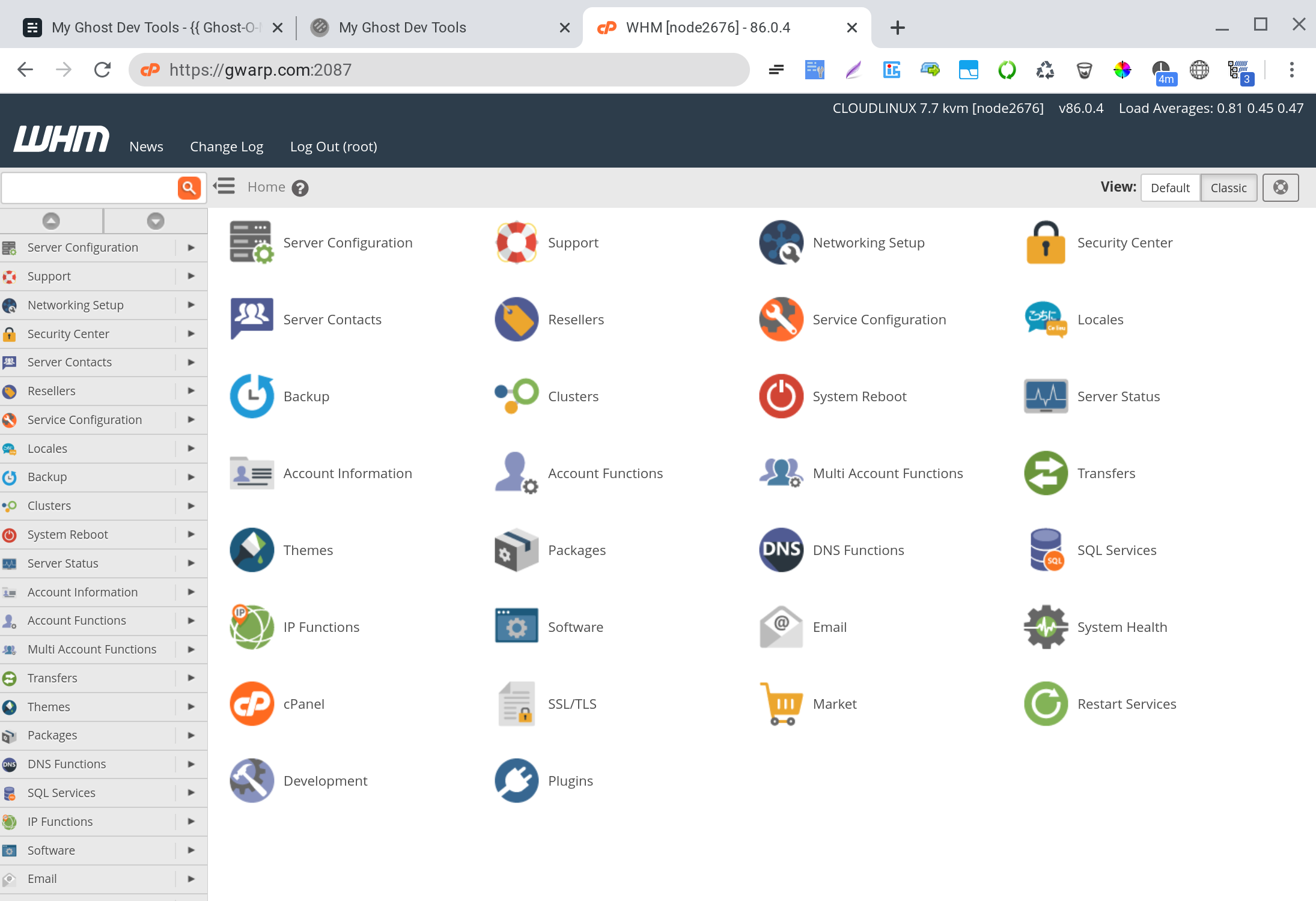Open Themes paint icon in main grid

point(252,550)
